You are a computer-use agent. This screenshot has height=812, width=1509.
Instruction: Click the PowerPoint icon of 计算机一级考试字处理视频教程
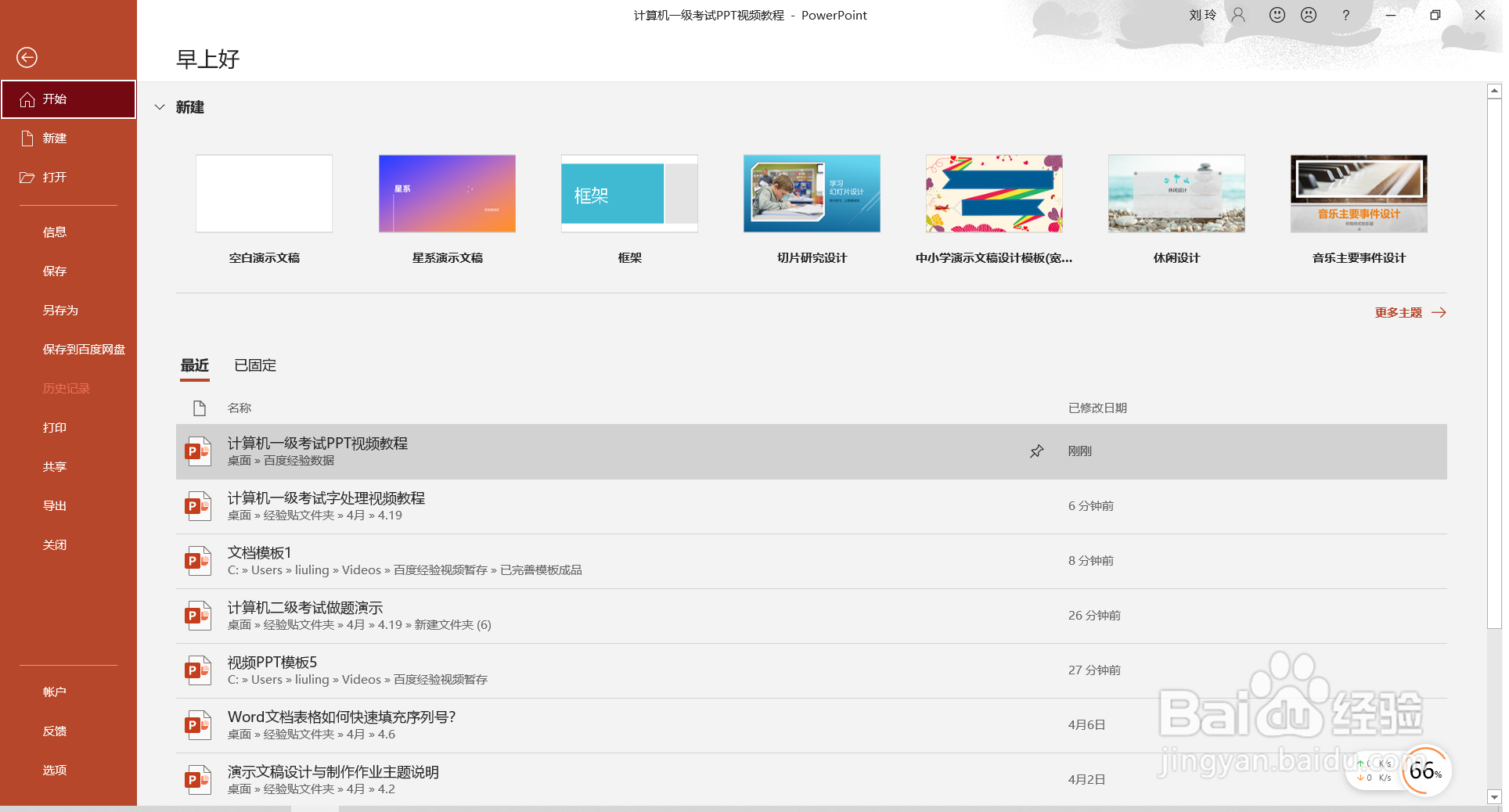[x=197, y=506]
